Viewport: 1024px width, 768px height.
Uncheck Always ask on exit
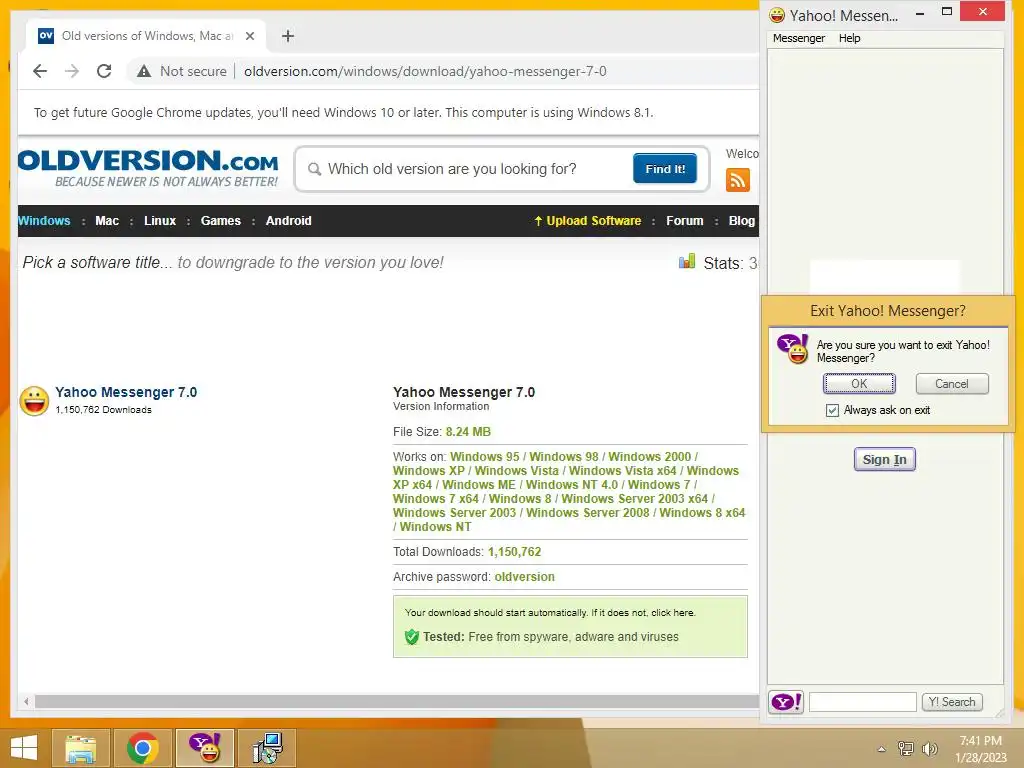tap(832, 410)
